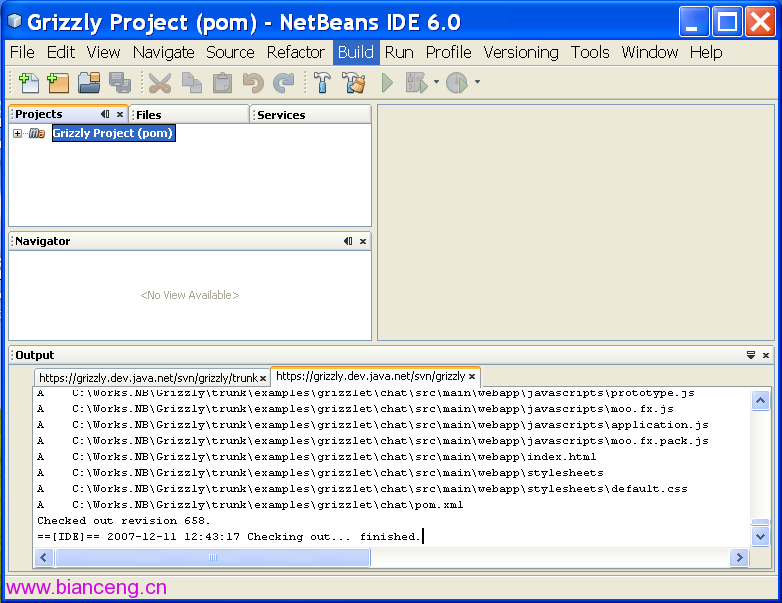782x603 pixels.
Task: Click the vertical scrollbar thumb in Output
Action: [761, 522]
